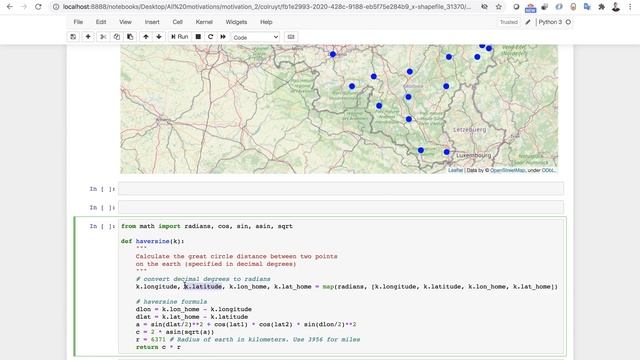Open the Insert menu

(x=152, y=22)
